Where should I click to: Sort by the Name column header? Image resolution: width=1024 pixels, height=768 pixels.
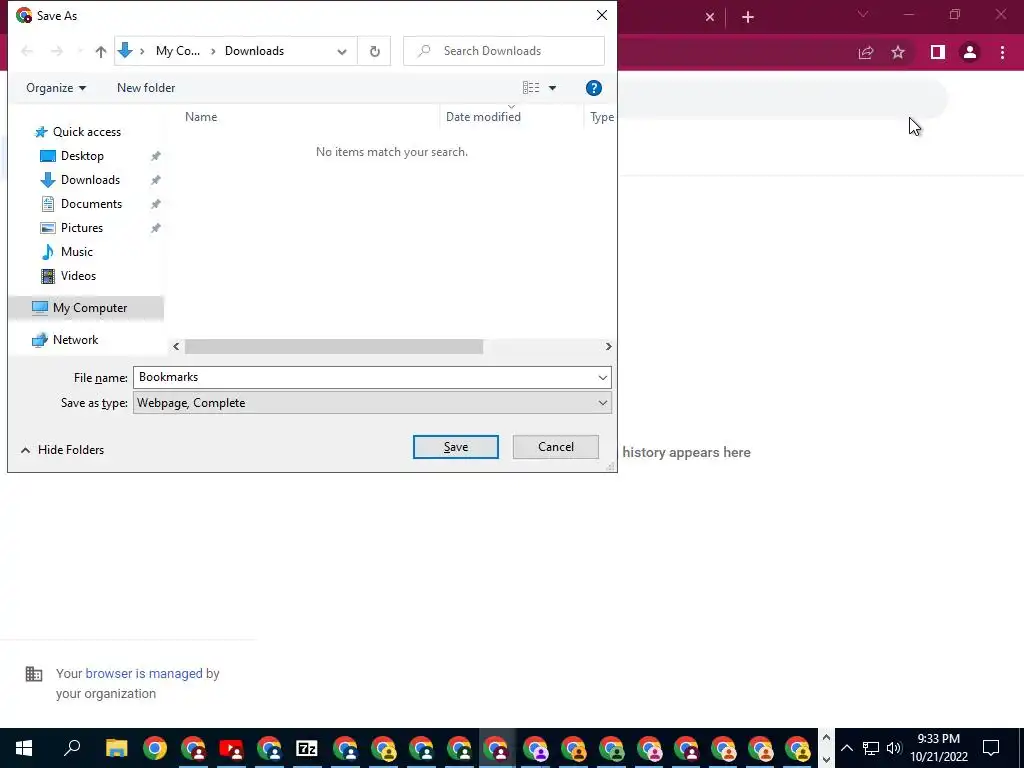201,117
